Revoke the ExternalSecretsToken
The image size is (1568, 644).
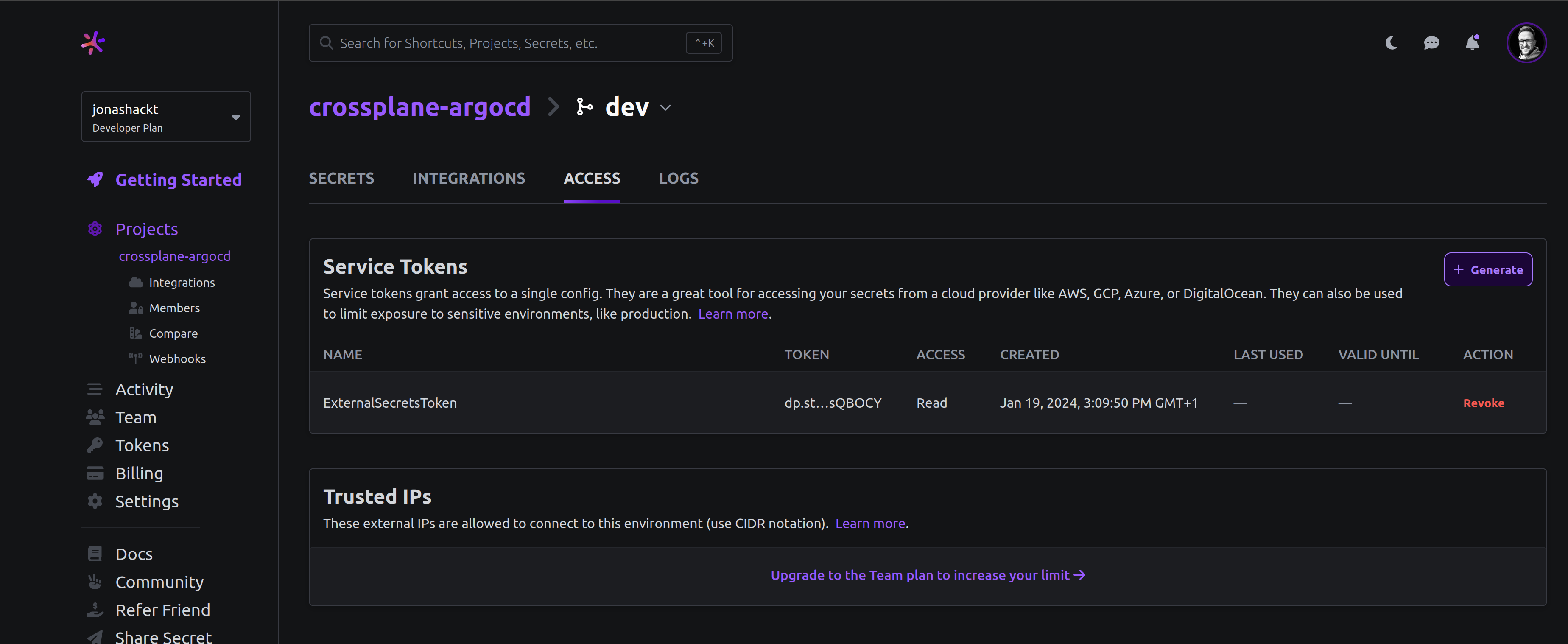[1483, 402]
